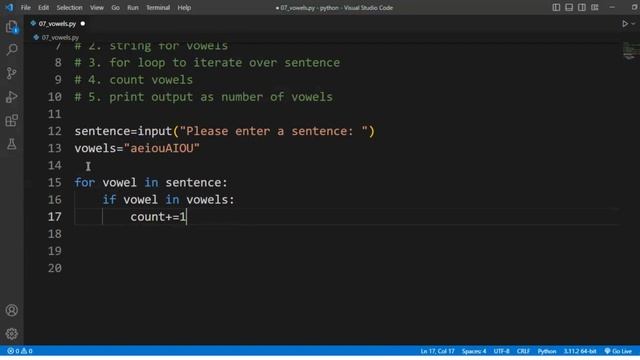This screenshot has height=360, width=640.
Task: Open the Source Control view
Action: (12, 73)
